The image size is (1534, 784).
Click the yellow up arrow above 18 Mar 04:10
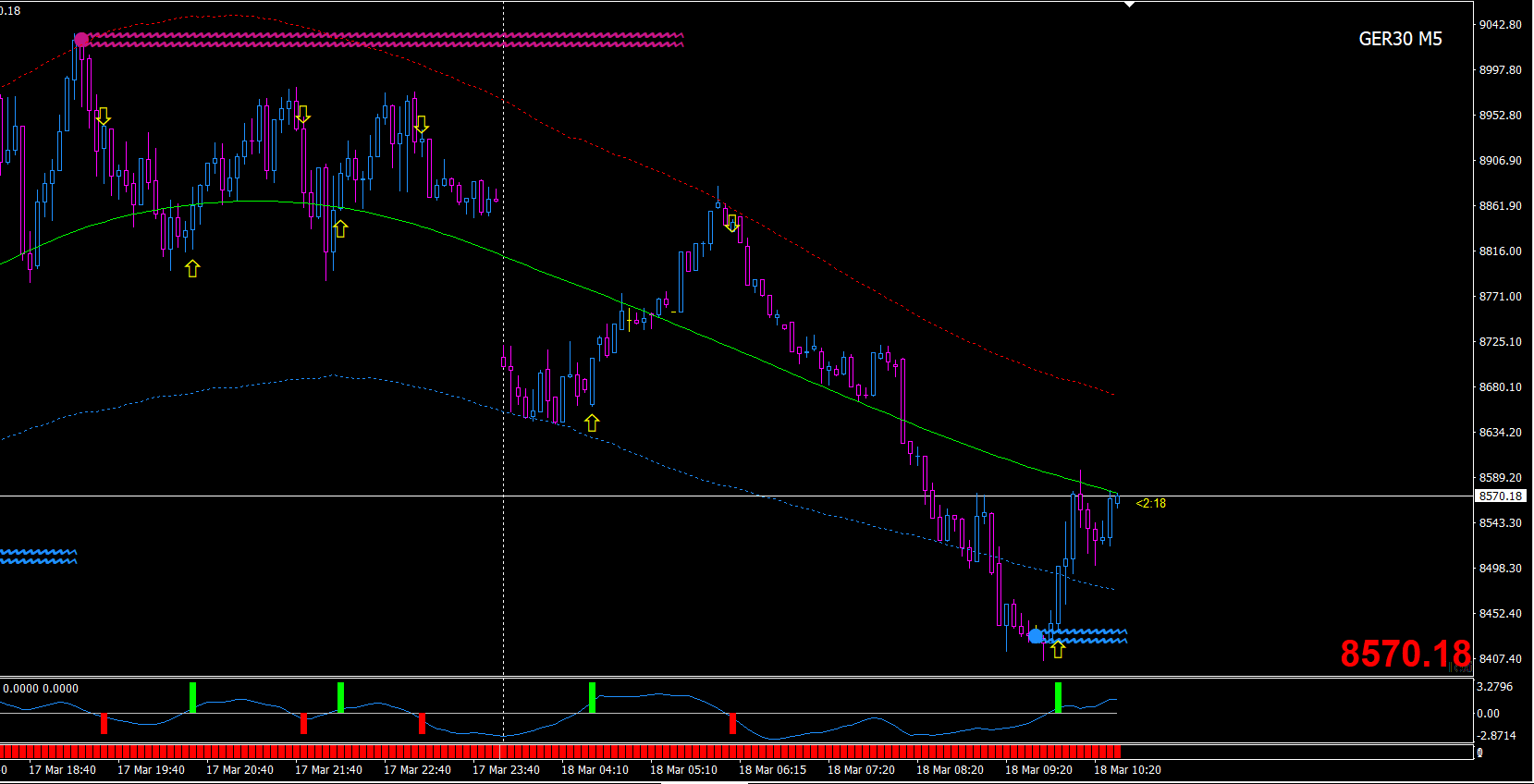point(592,423)
